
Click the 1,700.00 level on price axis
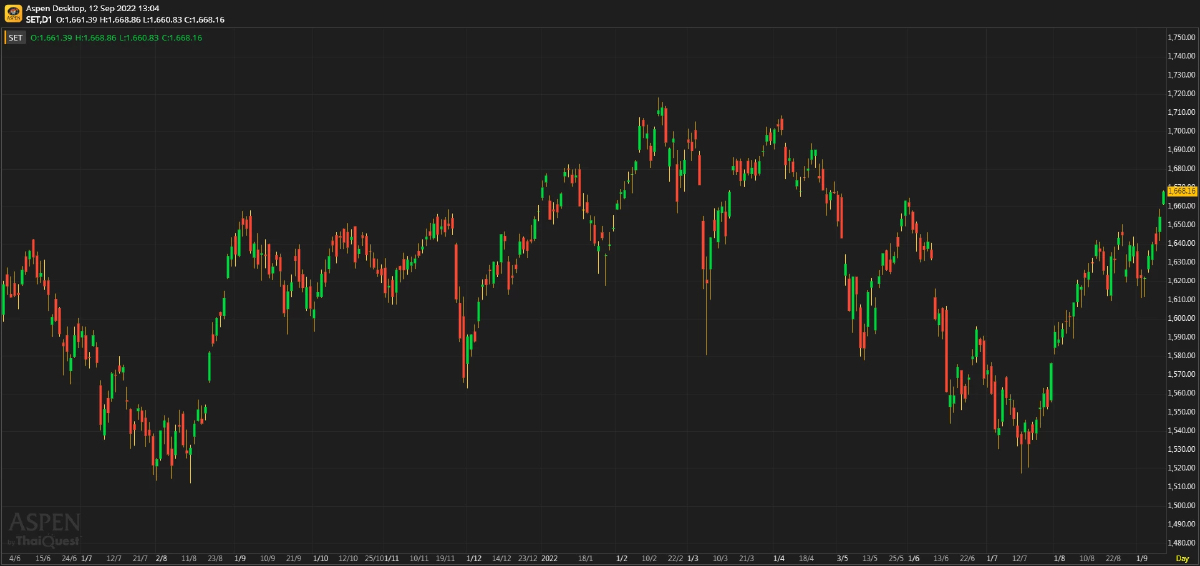[x=1182, y=131]
